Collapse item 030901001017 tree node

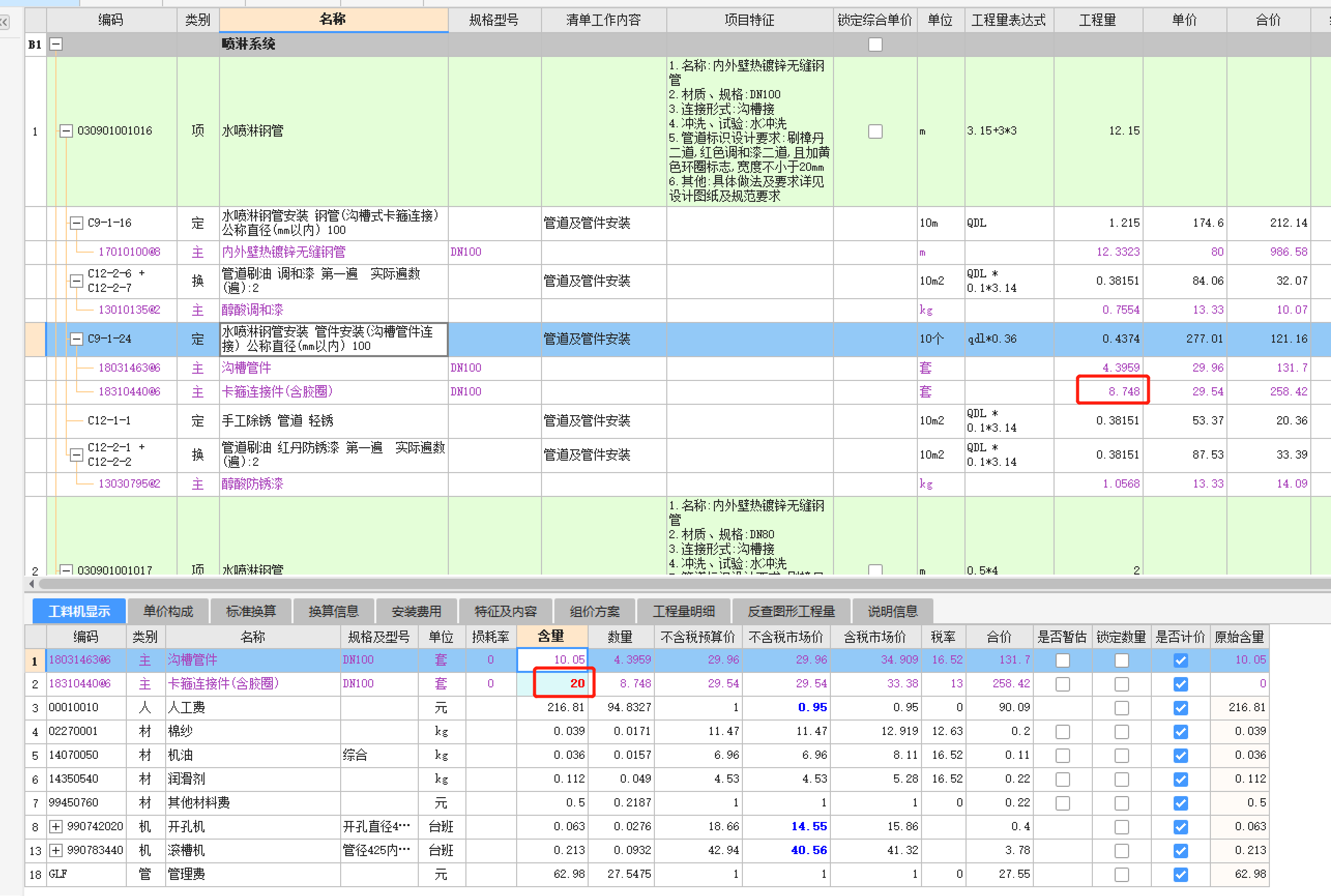[x=66, y=570]
